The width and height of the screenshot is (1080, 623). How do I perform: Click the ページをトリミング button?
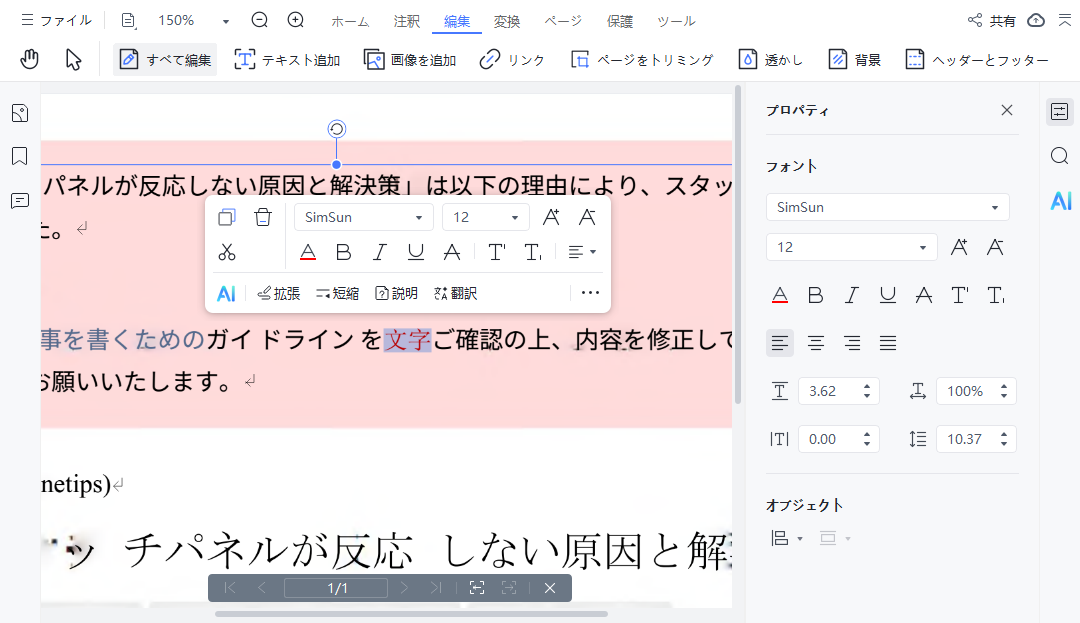click(x=642, y=60)
